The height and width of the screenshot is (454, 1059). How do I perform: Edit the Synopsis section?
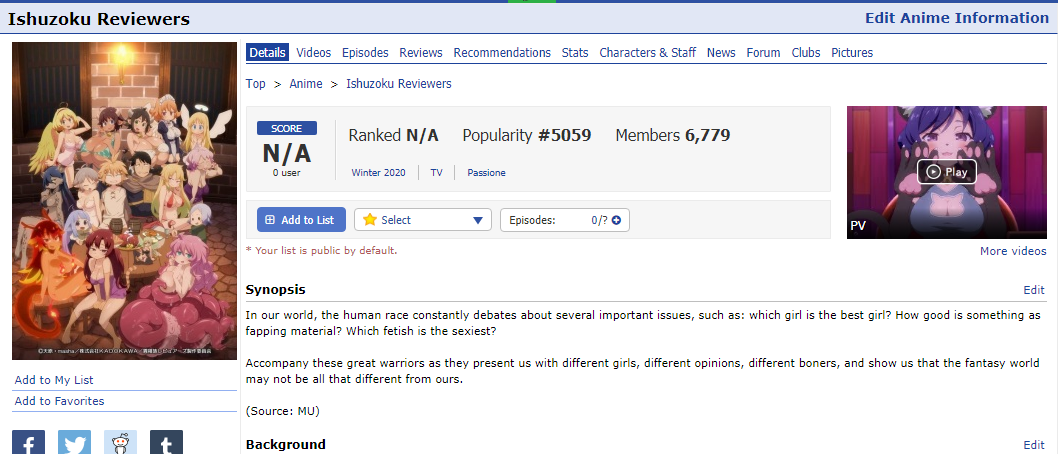coord(1034,290)
